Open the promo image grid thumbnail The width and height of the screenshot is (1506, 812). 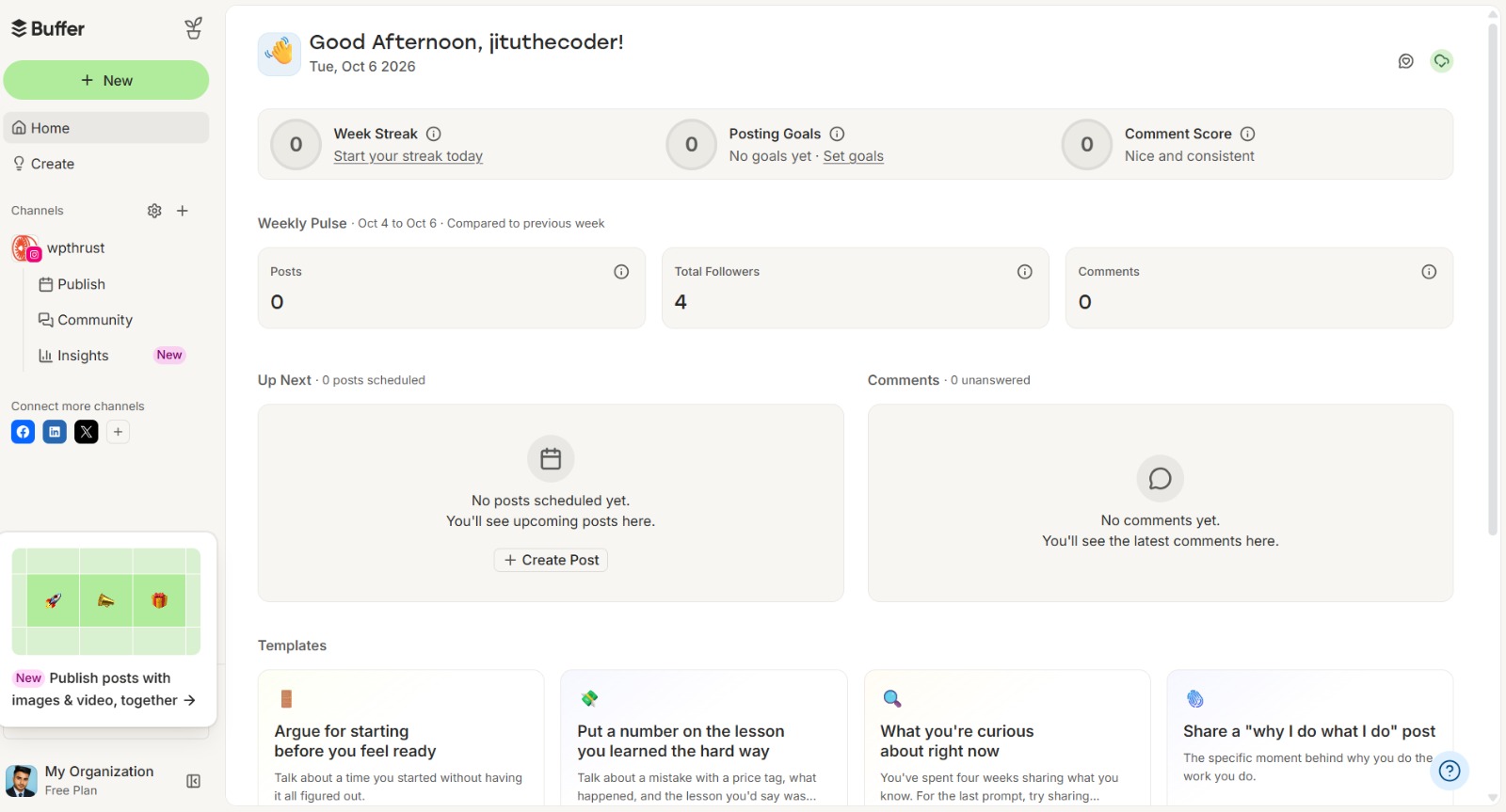click(x=106, y=601)
